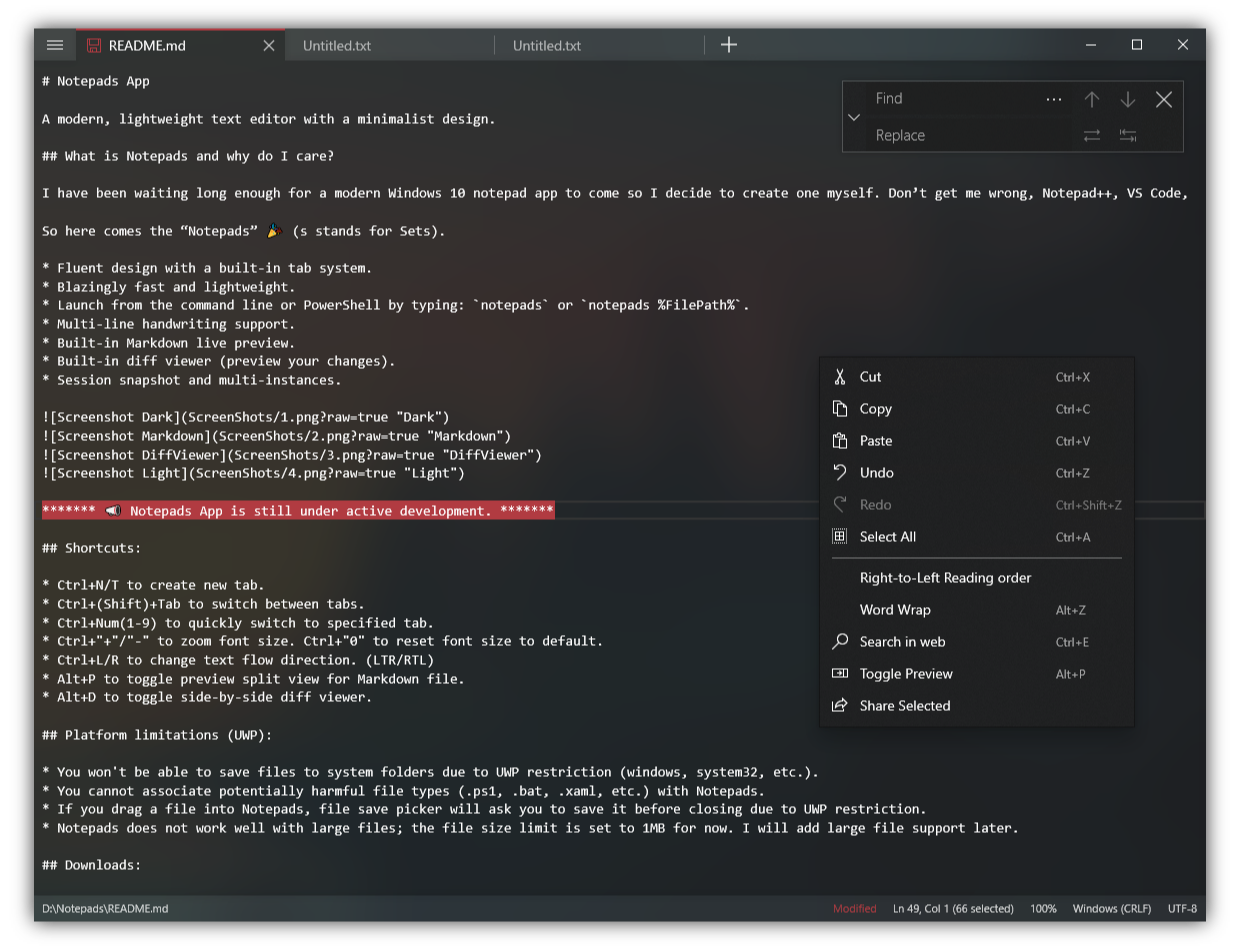Click the more search options ellipsis in Find bar
This screenshot has width=1240, height=950.
[x=1054, y=98]
